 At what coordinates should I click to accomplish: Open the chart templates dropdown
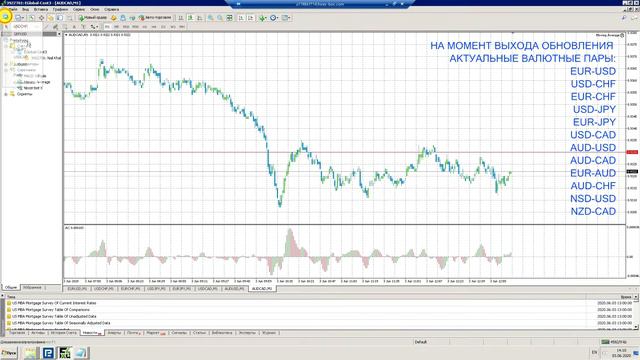pos(287,18)
